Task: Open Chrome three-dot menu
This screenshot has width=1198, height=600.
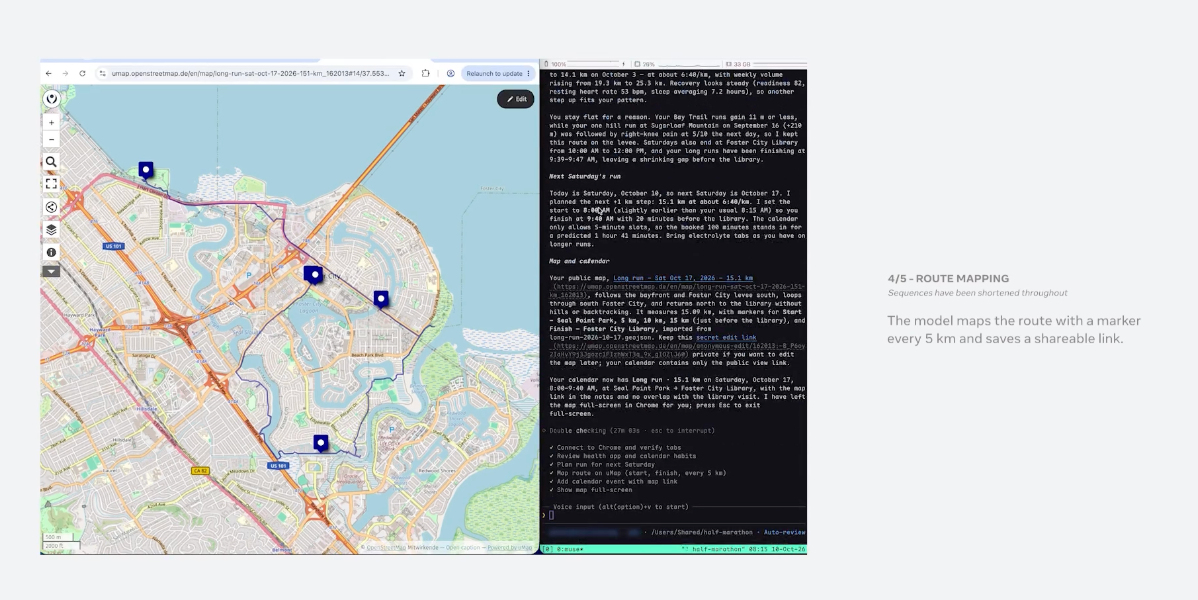Action: [x=528, y=73]
